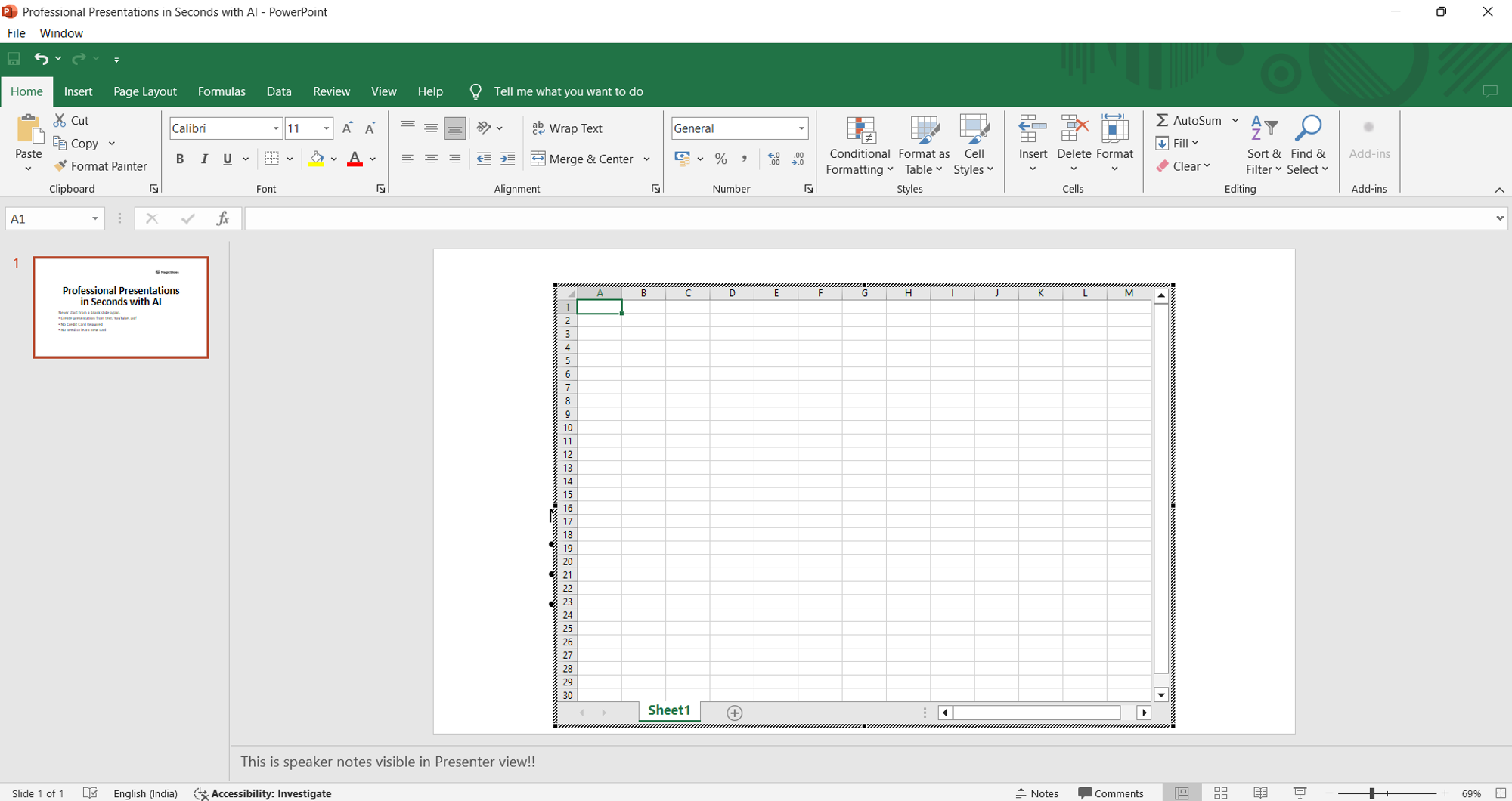Expand the formula bar chevron
The height and width of the screenshot is (801, 1512).
coord(1500,218)
